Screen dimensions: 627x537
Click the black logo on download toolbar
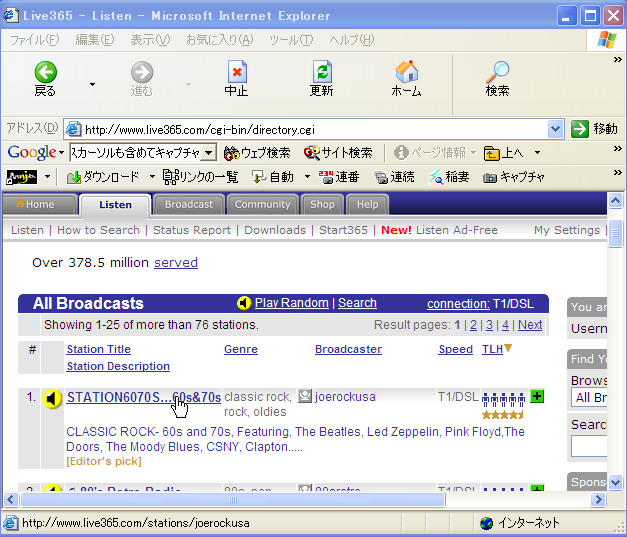pos(22,177)
